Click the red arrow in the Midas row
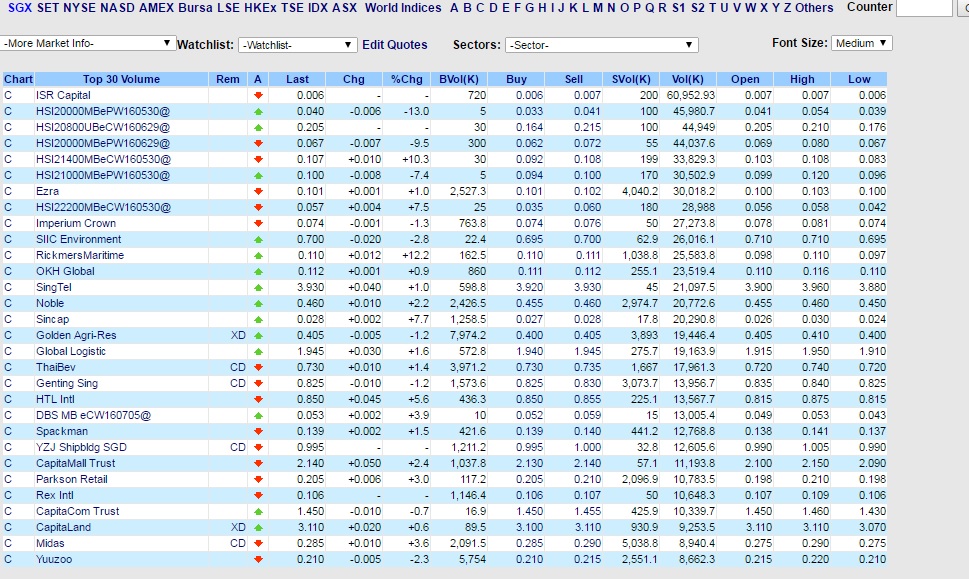This screenshot has width=969, height=579. (258, 544)
